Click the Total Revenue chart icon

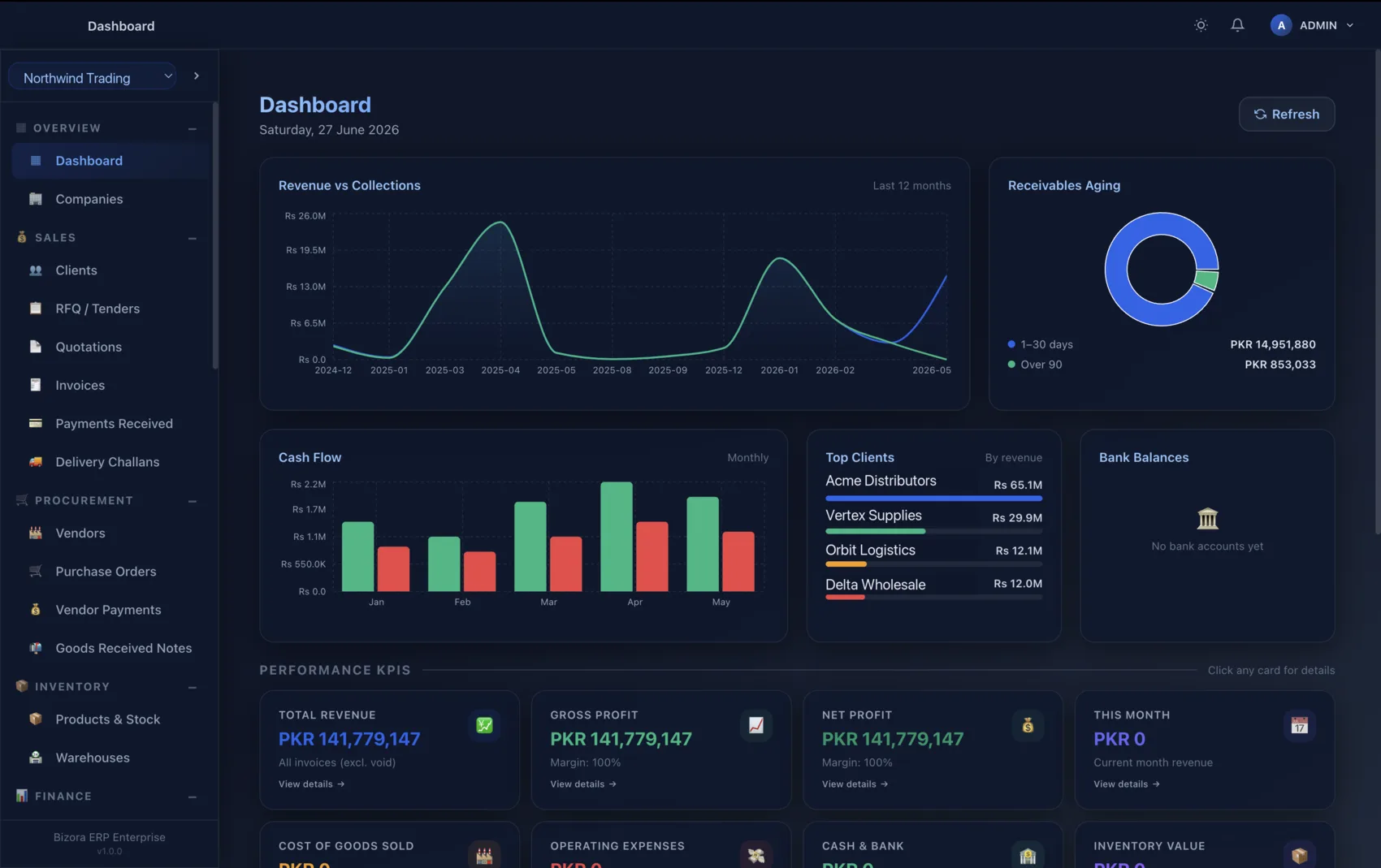pyautogui.click(x=484, y=725)
